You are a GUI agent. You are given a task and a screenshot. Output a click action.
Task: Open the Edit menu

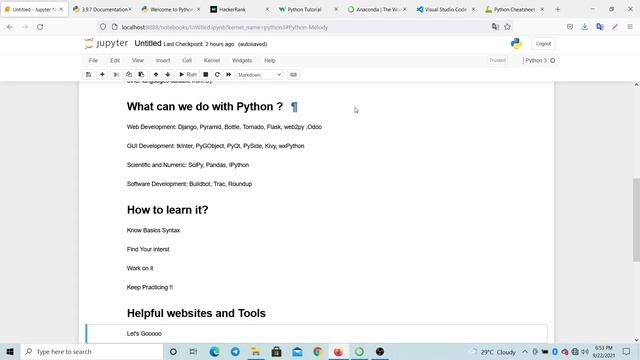point(115,60)
